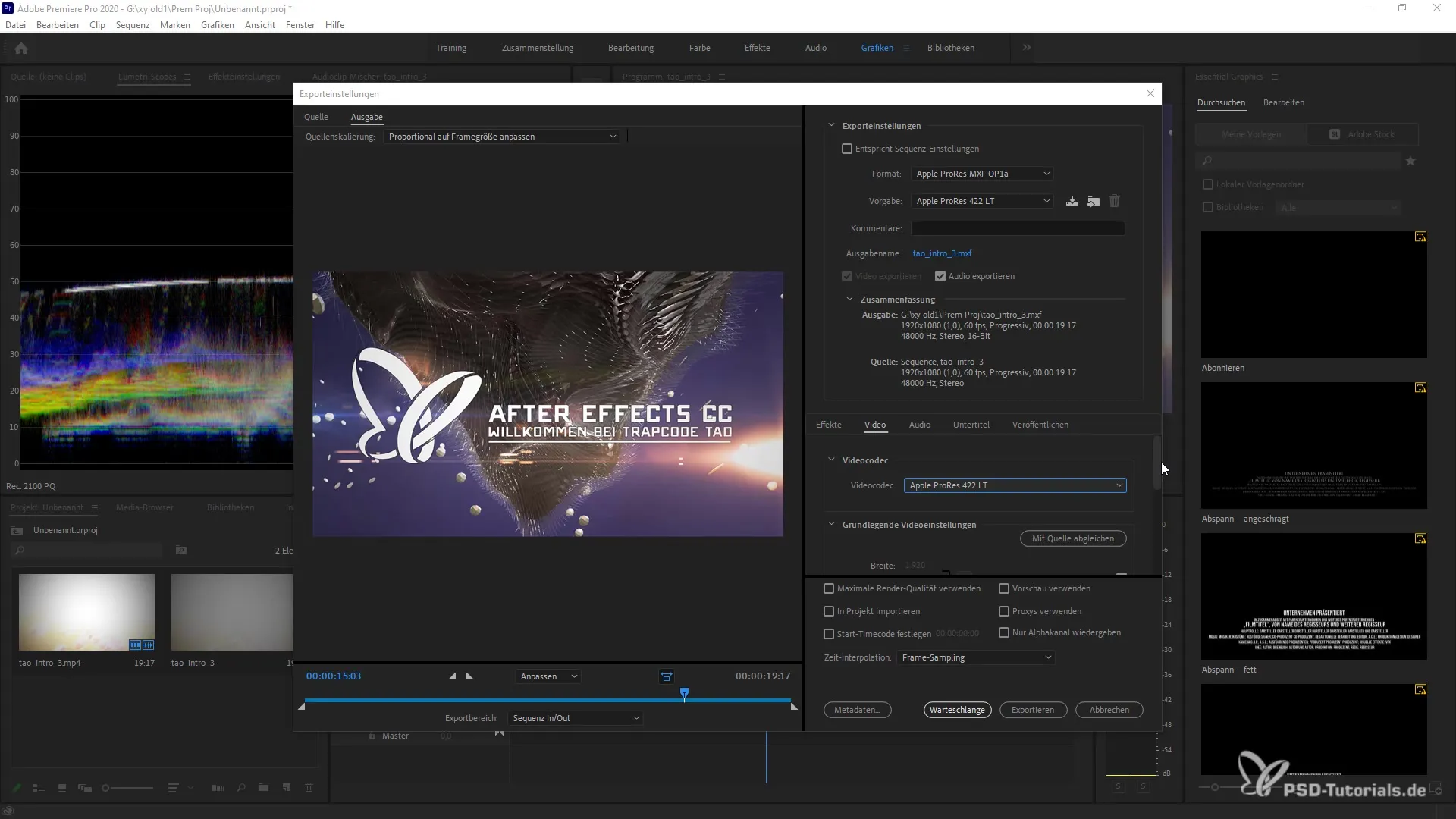The height and width of the screenshot is (819, 1456).
Task: Open the Lumetri-Scopes panel menu icon
Action: (187, 77)
